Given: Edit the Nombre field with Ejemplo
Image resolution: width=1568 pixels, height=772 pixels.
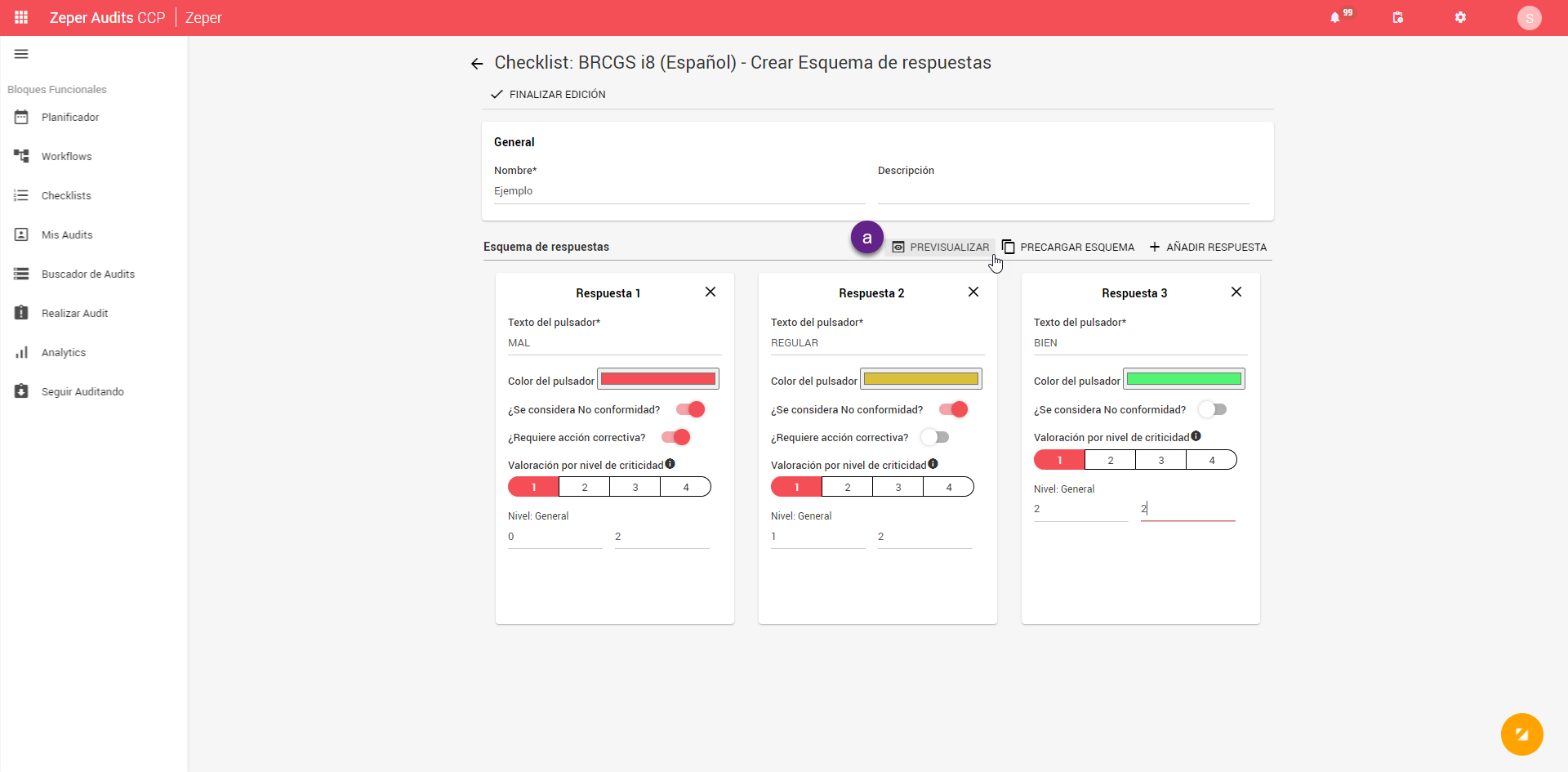Looking at the screenshot, I should [679, 191].
